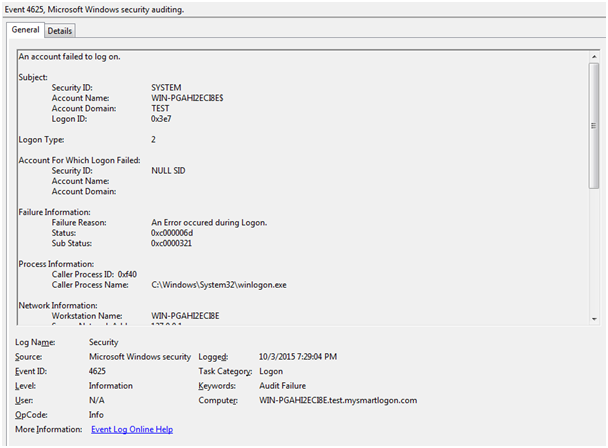The image size is (608, 448).
Task: Switch to the Details tab
Action: coord(60,31)
